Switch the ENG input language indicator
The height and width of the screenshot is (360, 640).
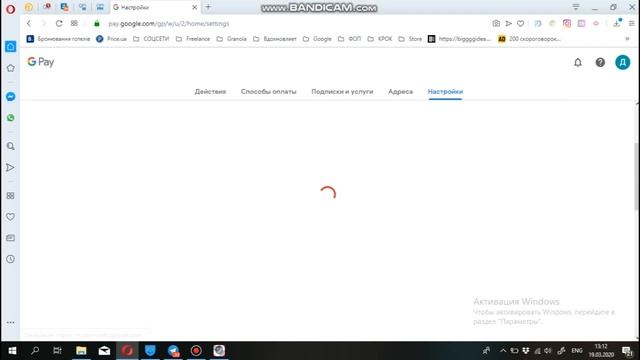(577, 351)
